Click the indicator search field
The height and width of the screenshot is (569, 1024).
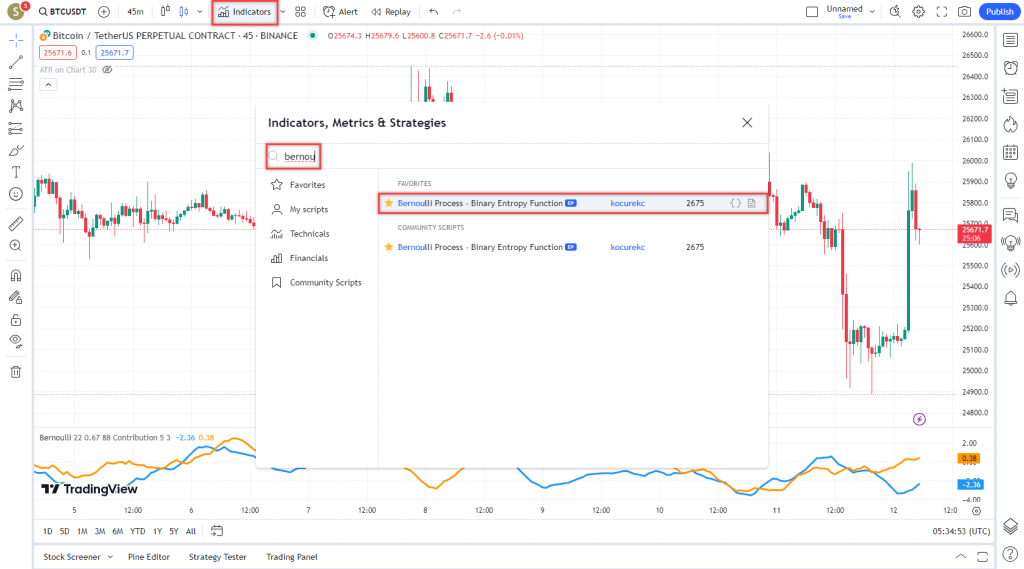516,156
